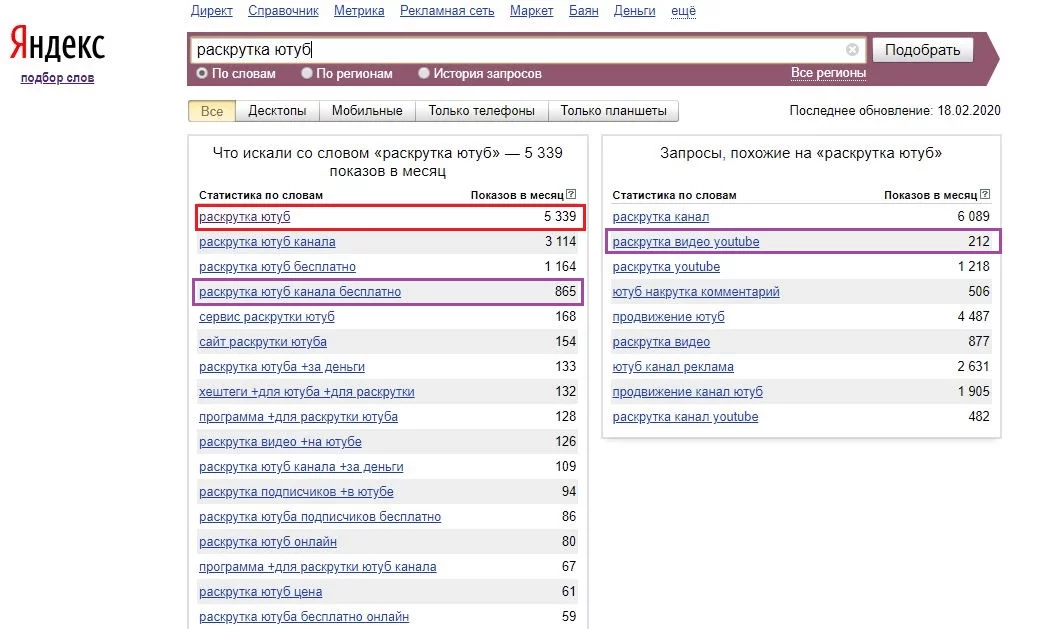
Task: Click the left Статистика по словам header
Action: pos(261,195)
